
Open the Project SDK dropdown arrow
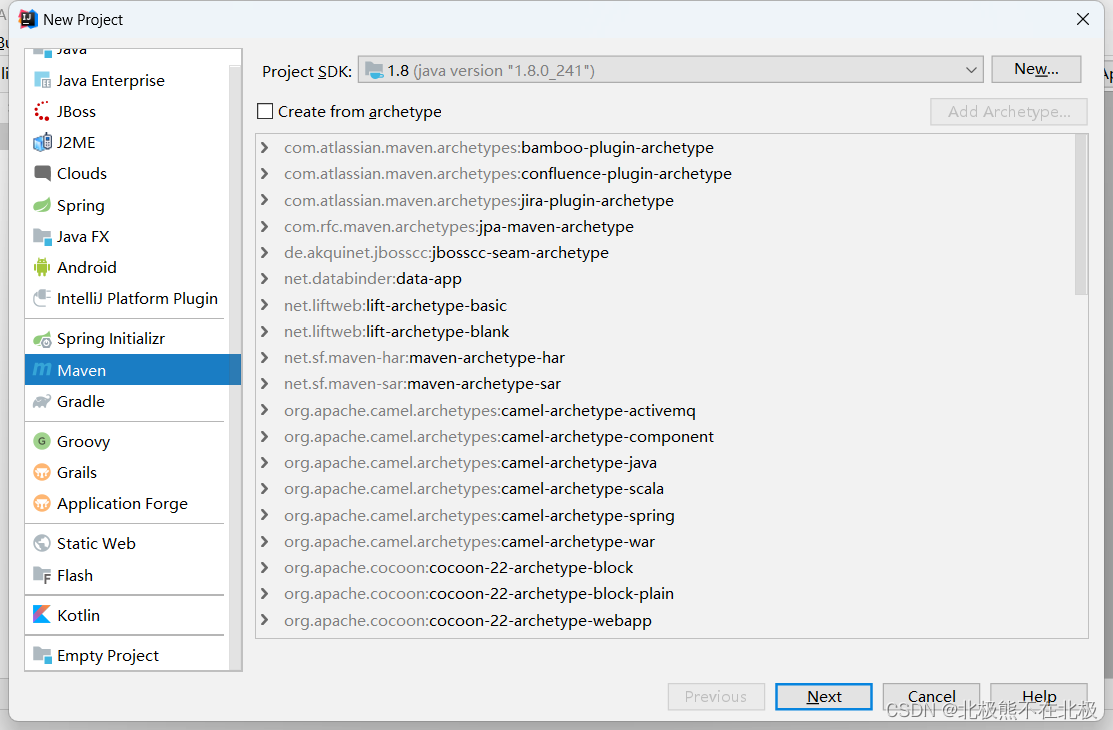coord(971,70)
